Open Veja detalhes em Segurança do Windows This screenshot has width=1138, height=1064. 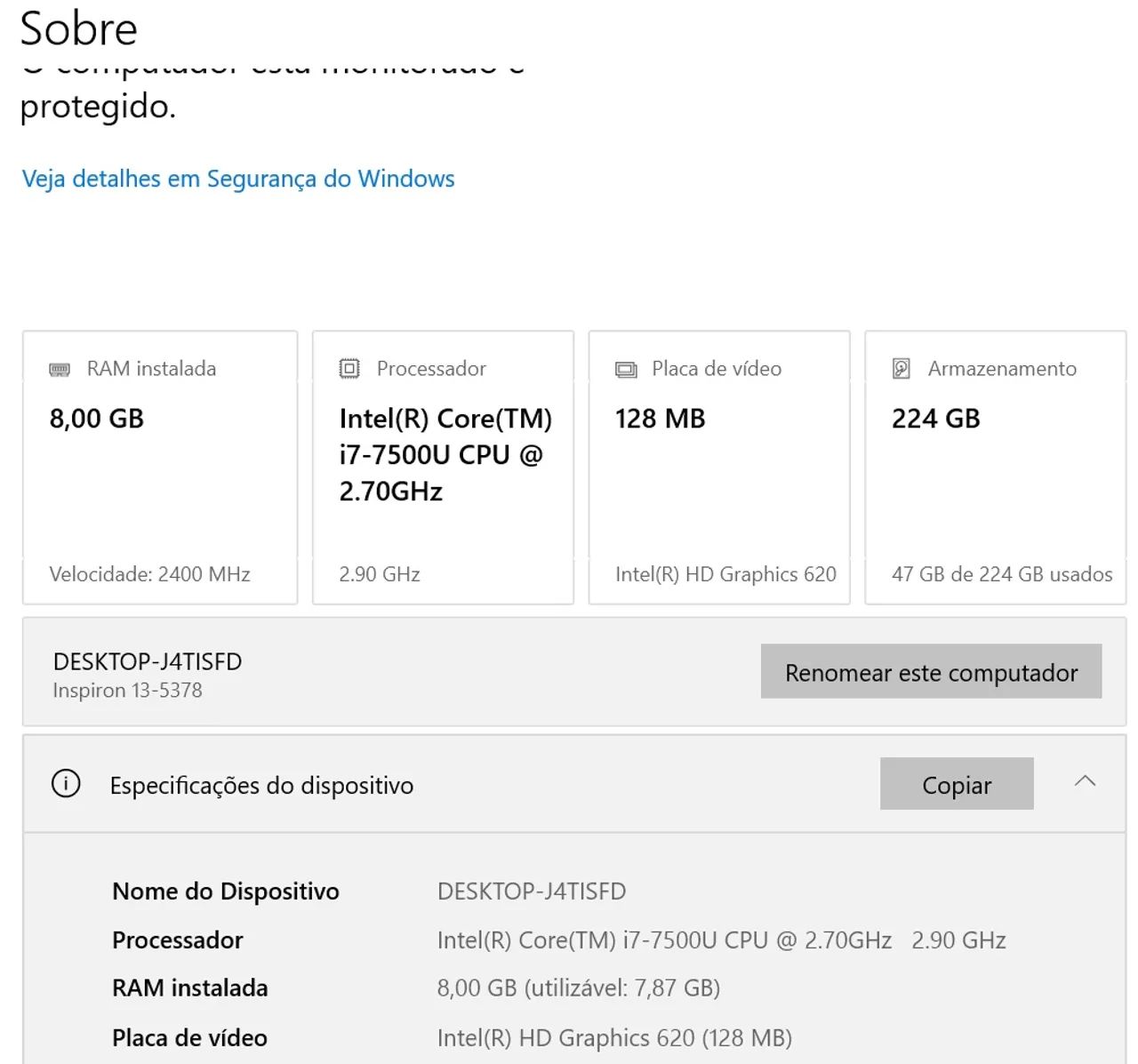tap(238, 179)
